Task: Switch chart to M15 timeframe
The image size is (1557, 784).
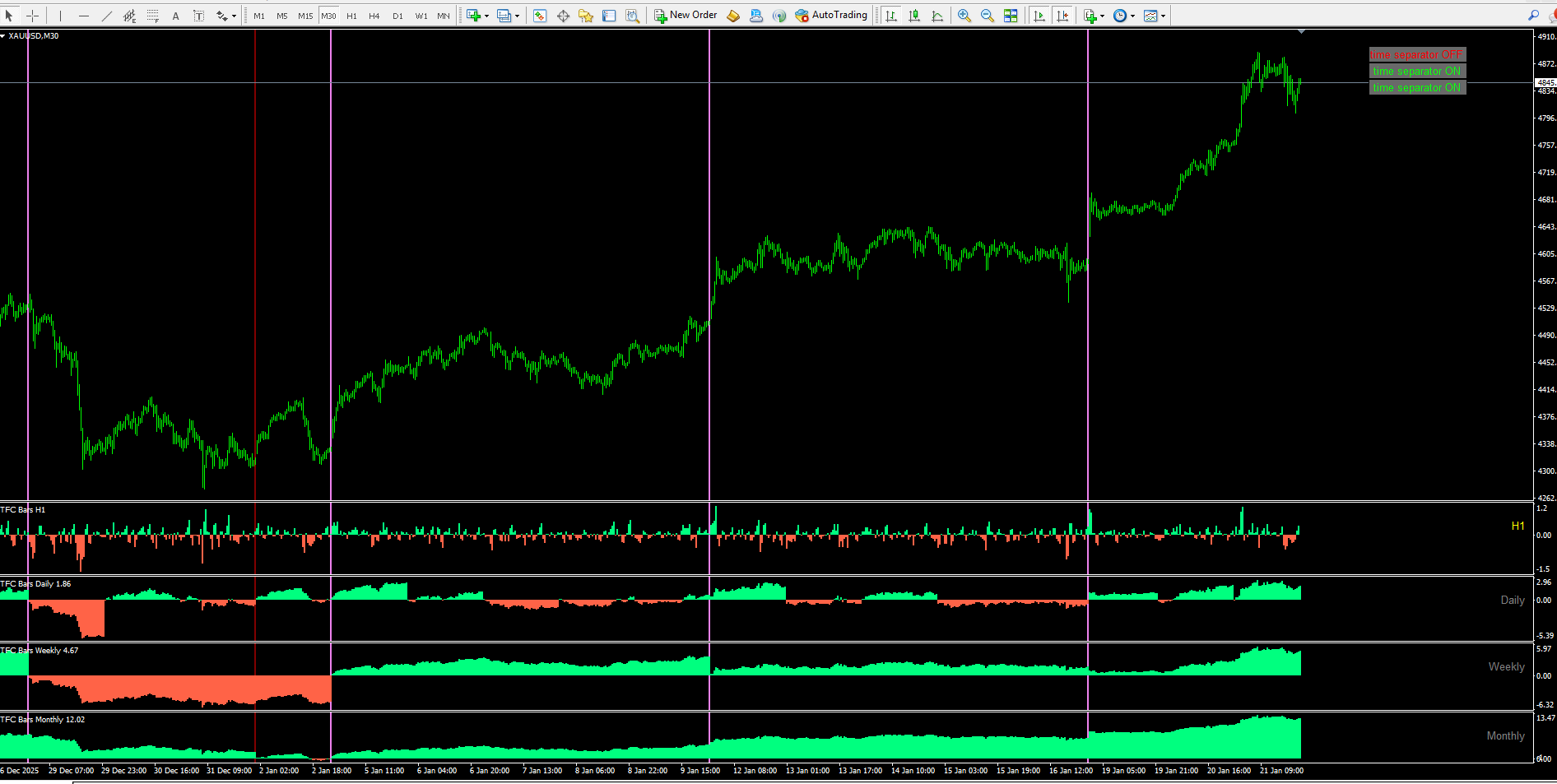Action: [x=305, y=16]
